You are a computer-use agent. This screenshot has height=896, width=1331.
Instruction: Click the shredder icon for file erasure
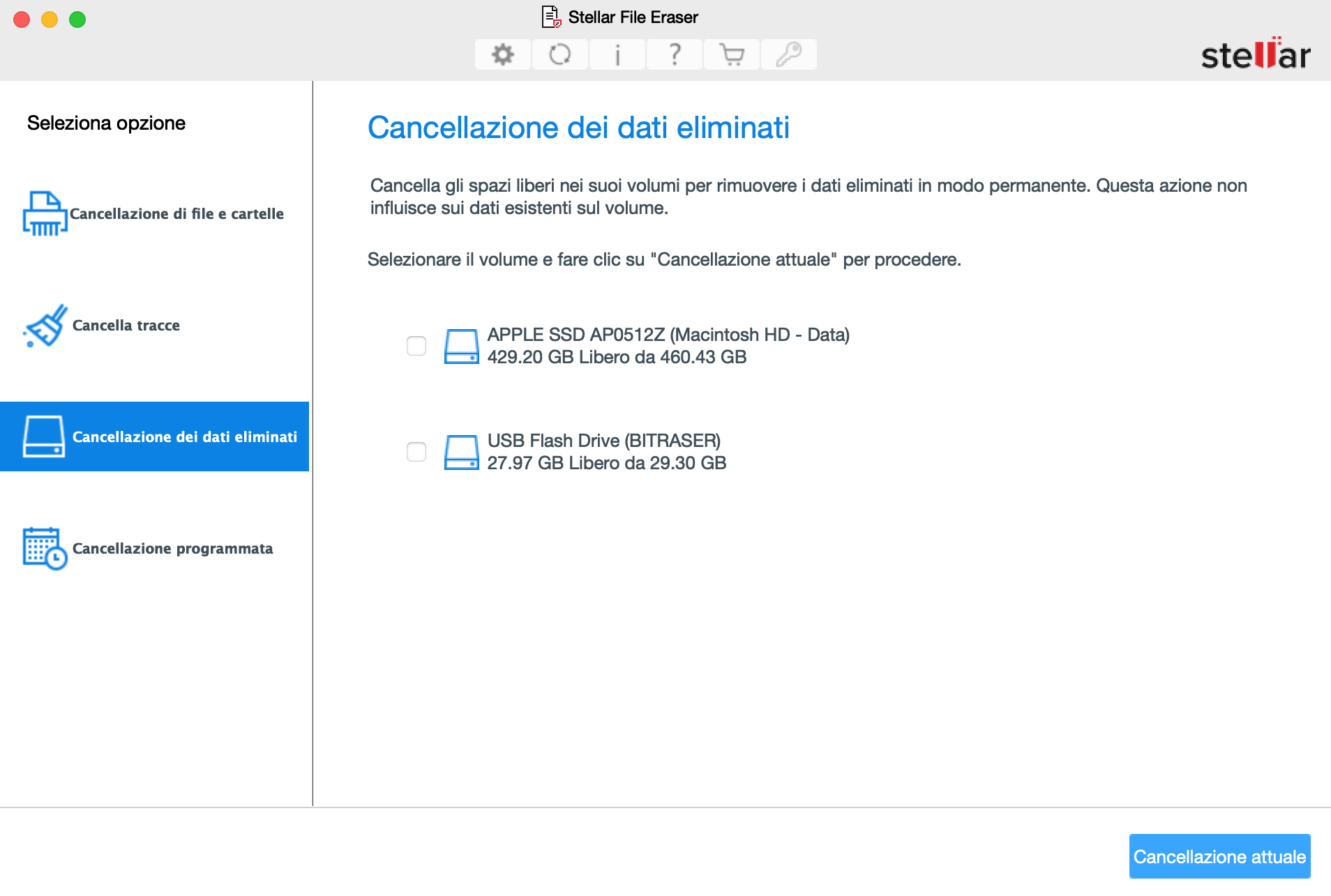(x=45, y=213)
